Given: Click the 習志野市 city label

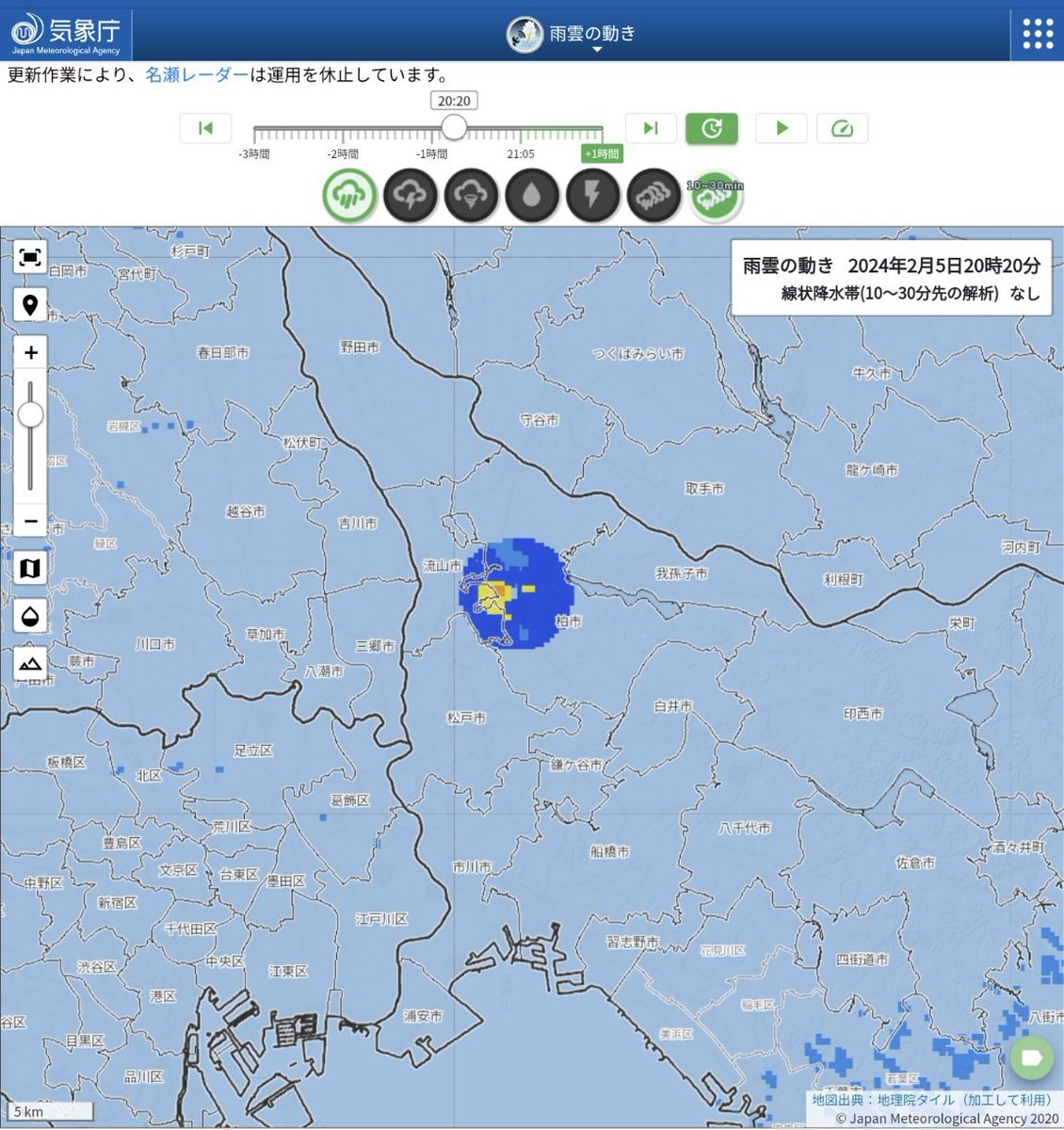Looking at the screenshot, I should (633, 942).
